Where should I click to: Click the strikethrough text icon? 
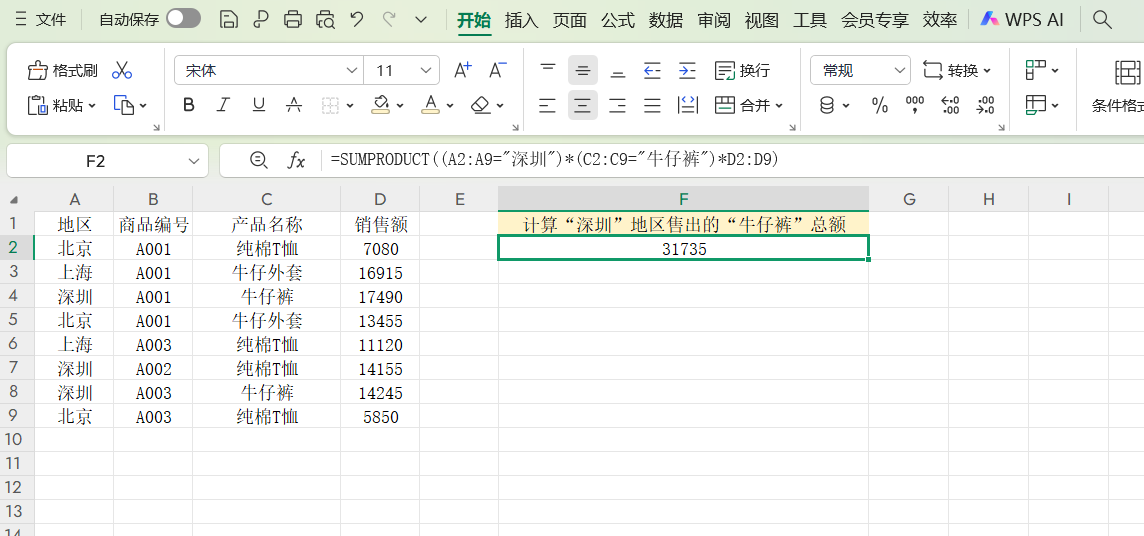pos(294,105)
